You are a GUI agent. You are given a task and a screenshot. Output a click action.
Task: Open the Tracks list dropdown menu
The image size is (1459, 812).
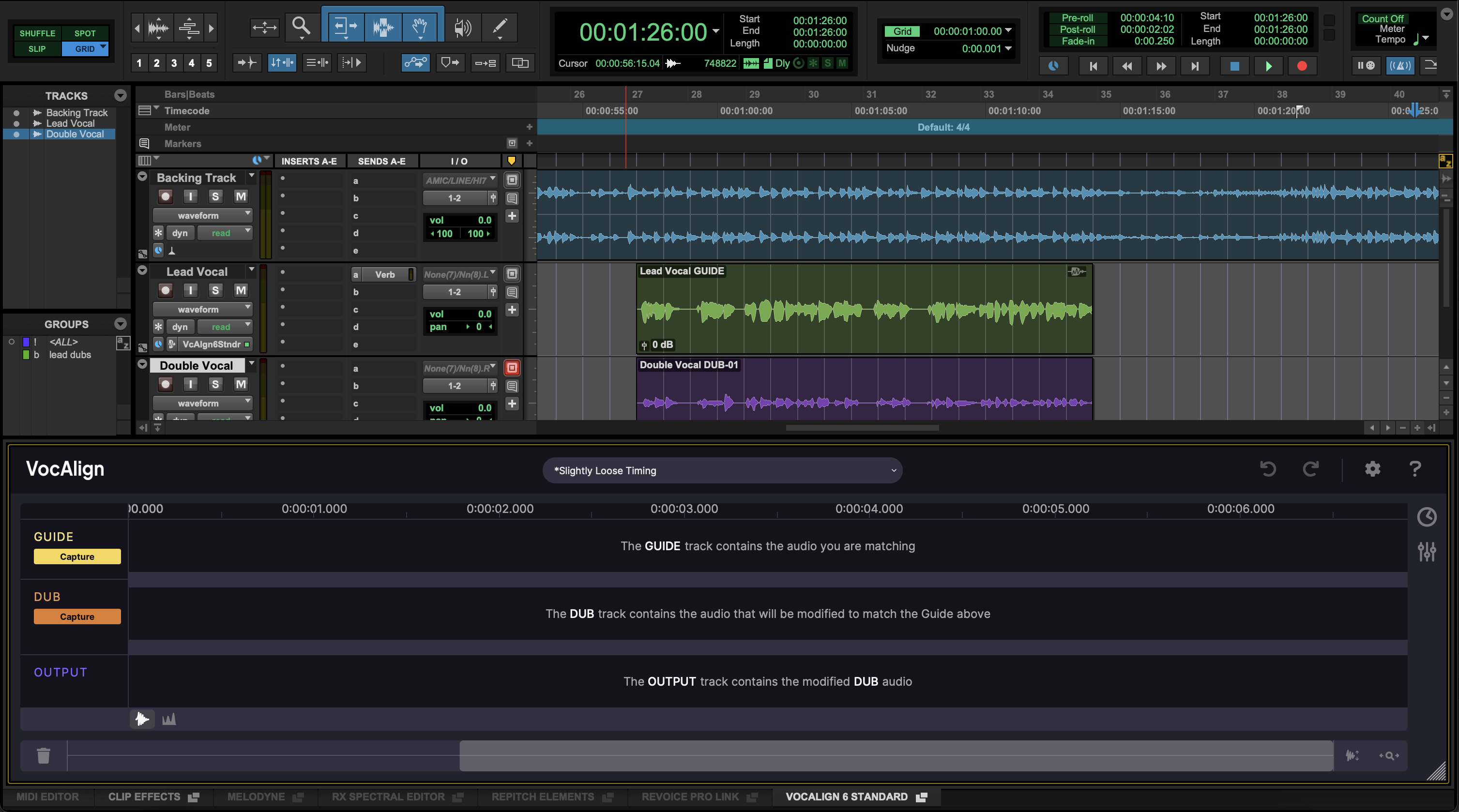tap(120, 95)
